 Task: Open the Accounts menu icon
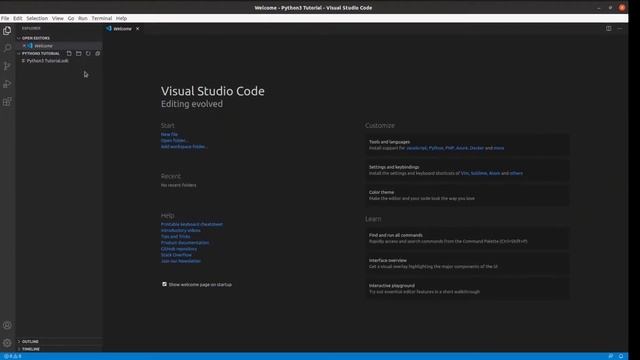pyautogui.click(x=7, y=325)
